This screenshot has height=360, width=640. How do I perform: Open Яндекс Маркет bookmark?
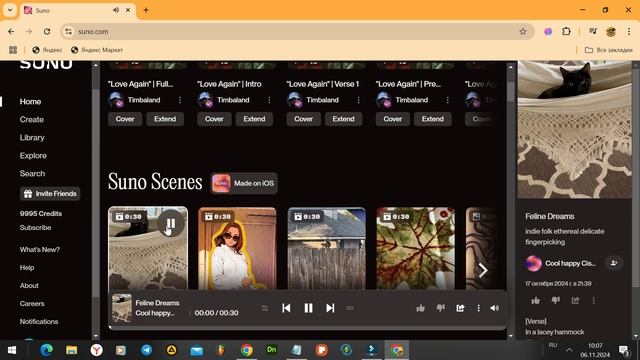click(97, 50)
